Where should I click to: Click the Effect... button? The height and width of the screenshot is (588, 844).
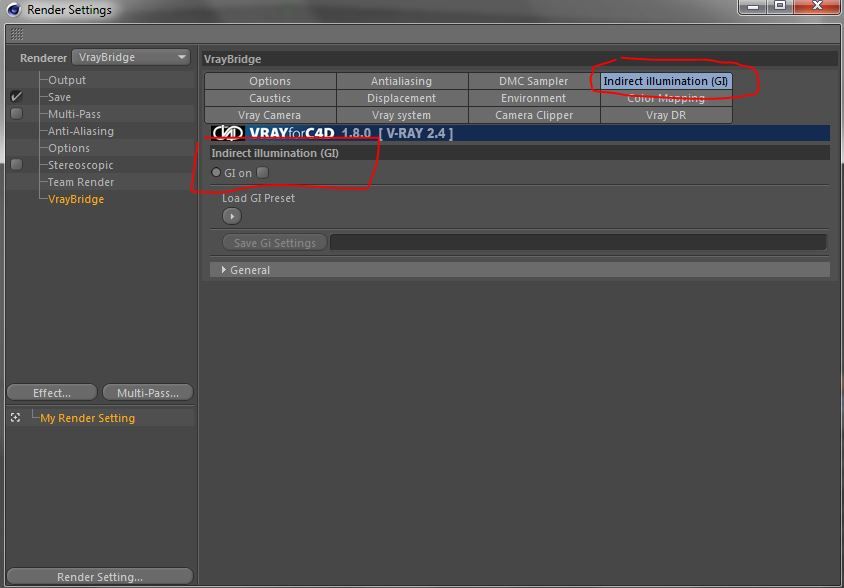click(x=52, y=393)
